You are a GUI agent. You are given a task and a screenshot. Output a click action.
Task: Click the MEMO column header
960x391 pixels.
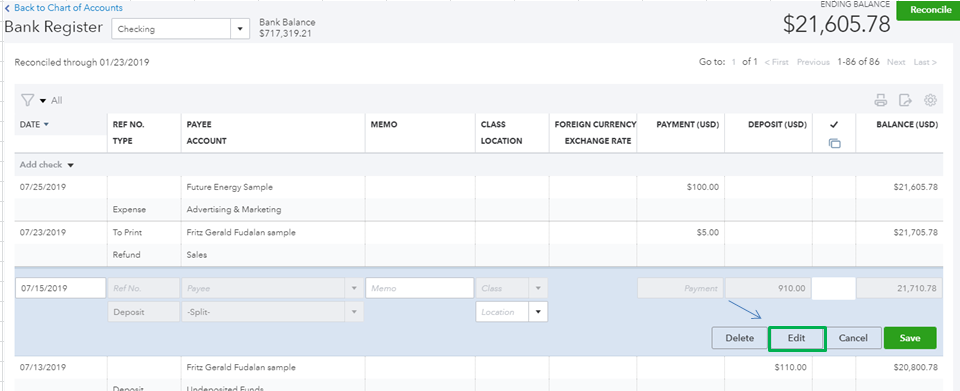coord(384,124)
